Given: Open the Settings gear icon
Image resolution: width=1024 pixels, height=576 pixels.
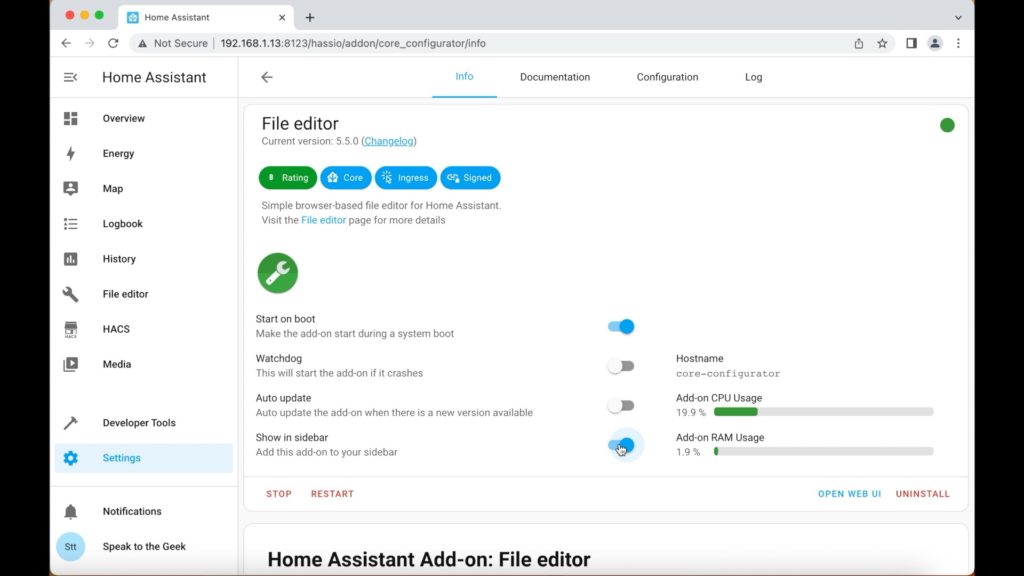Looking at the screenshot, I should tap(71, 458).
